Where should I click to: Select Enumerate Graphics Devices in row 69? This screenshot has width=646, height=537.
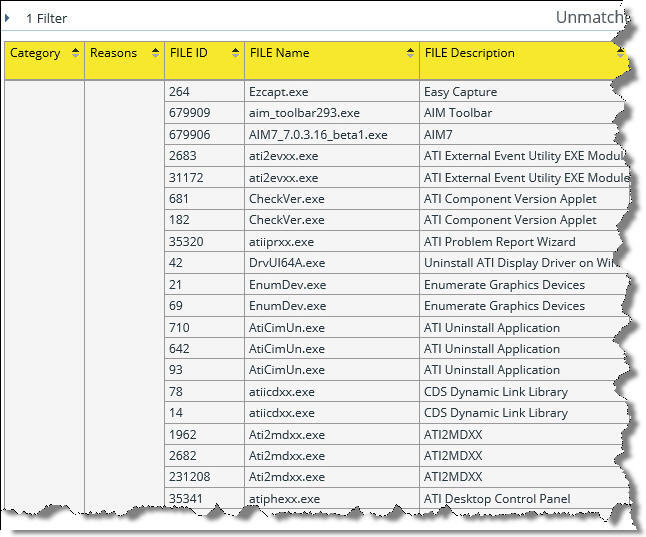[x=504, y=306]
